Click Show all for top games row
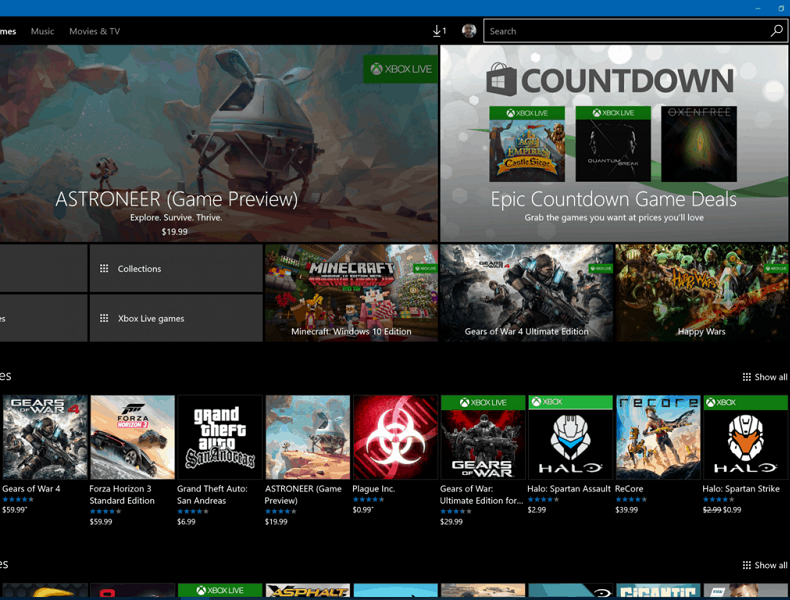Screen dimensions: 790x600 tap(765, 377)
